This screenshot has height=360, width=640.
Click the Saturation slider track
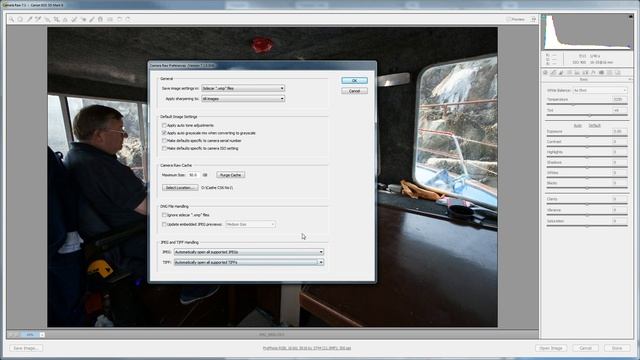587,226
